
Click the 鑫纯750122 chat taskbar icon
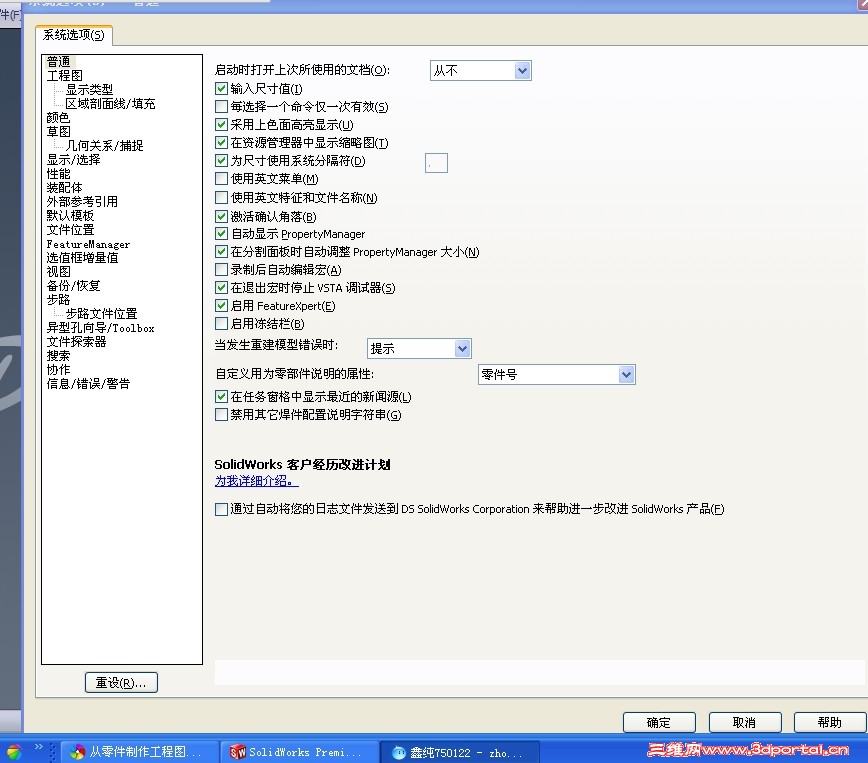pyautogui.click(x=459, y=752)
